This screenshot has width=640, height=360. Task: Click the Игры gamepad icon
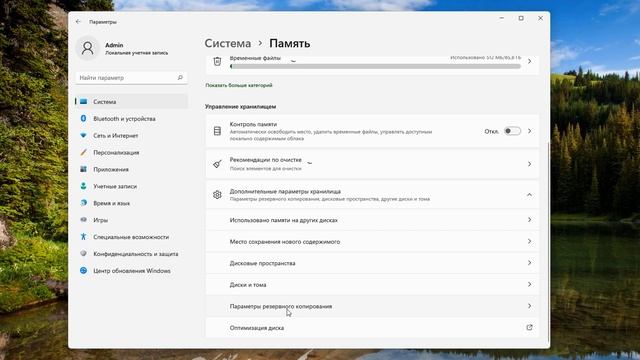coord(83,220)
